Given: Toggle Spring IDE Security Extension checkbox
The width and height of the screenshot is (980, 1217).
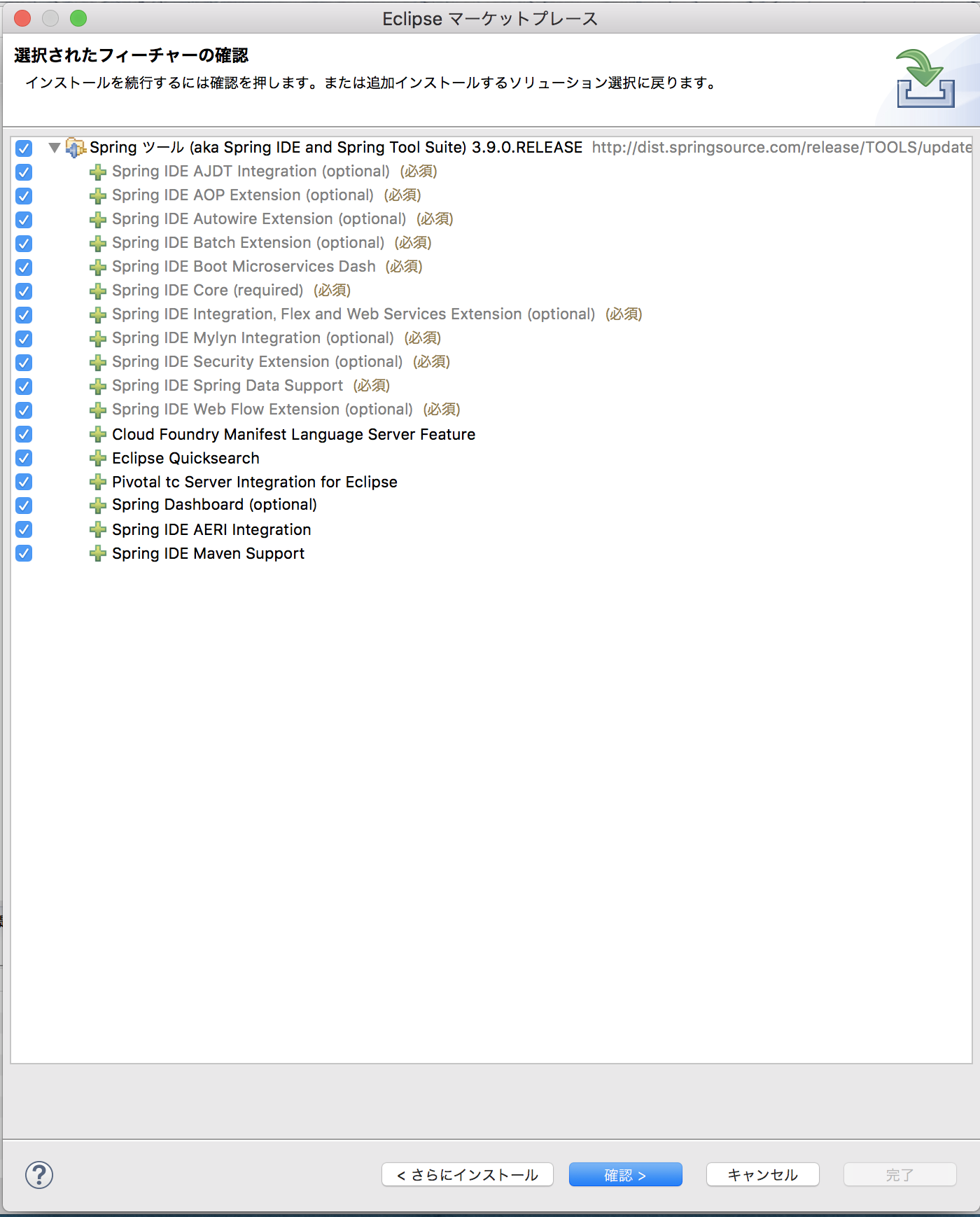Looking at the screenshot, I should pyautogui.click(x=24, y=362).
